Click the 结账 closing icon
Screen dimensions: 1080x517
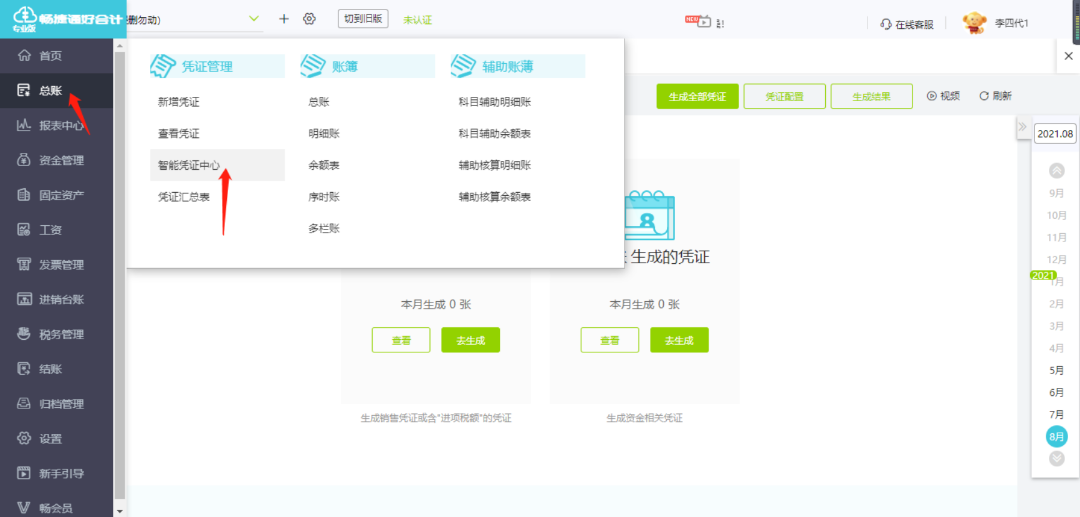pos(24,369)
